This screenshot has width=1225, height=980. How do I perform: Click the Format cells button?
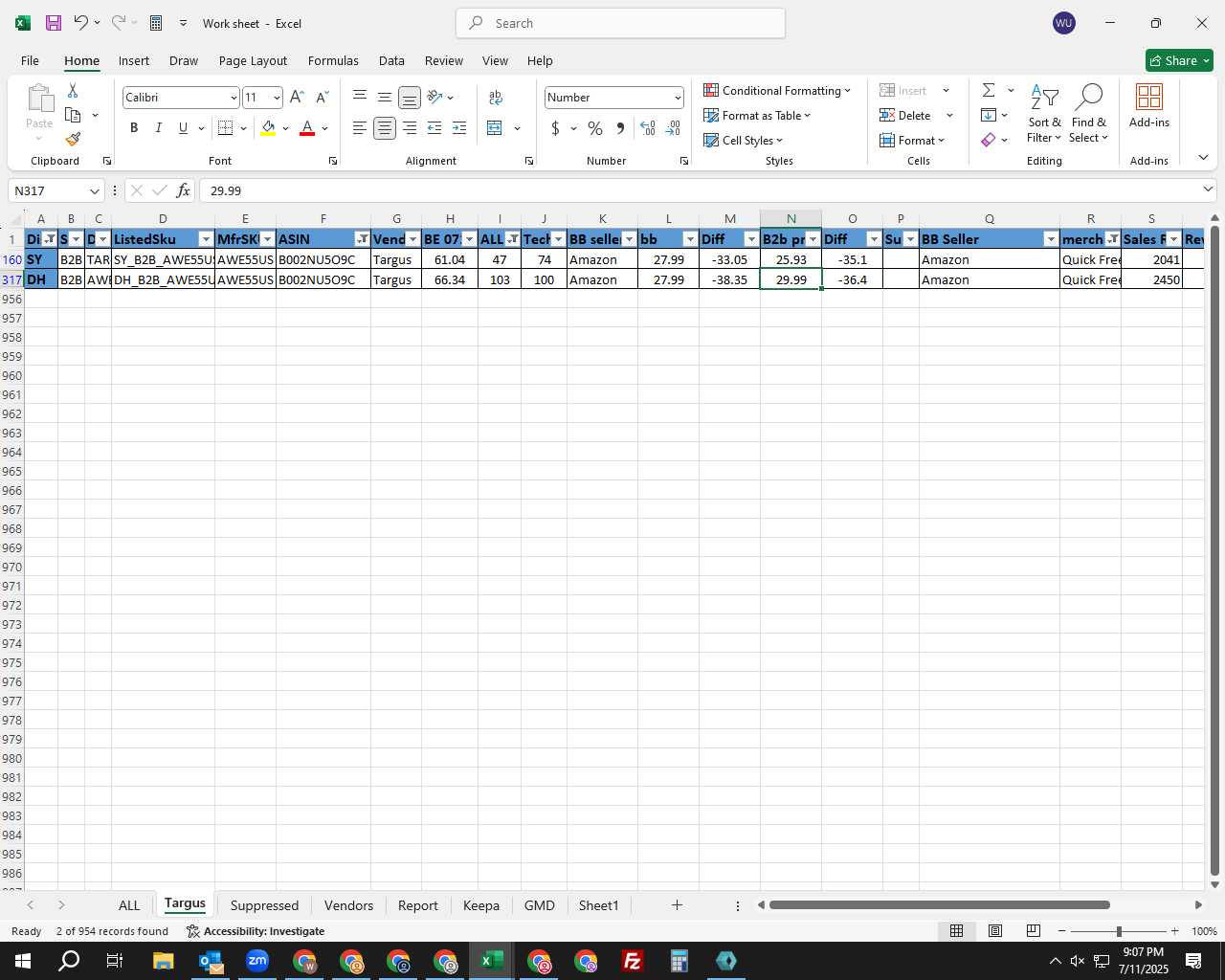pos(911,140)
